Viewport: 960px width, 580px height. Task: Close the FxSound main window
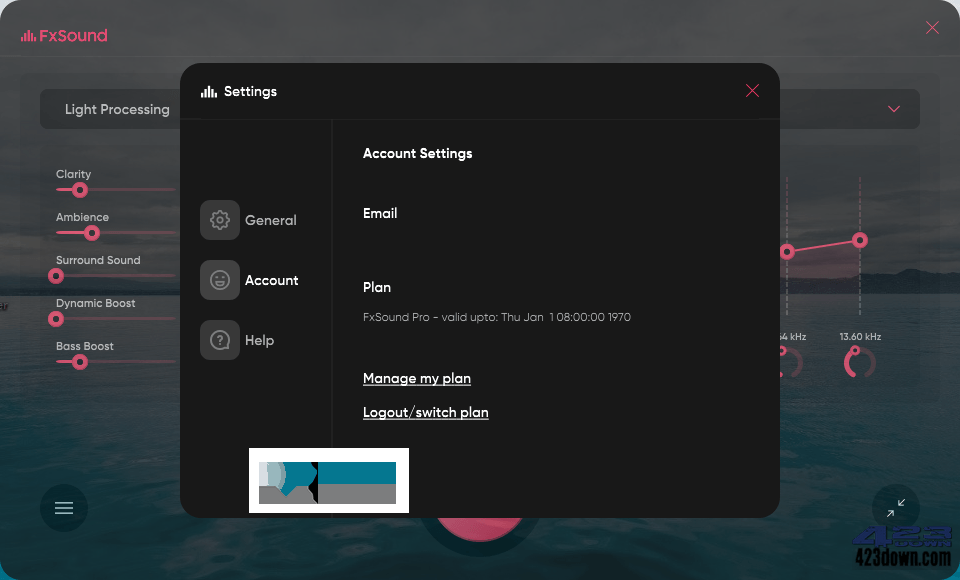tap(932, 28)
